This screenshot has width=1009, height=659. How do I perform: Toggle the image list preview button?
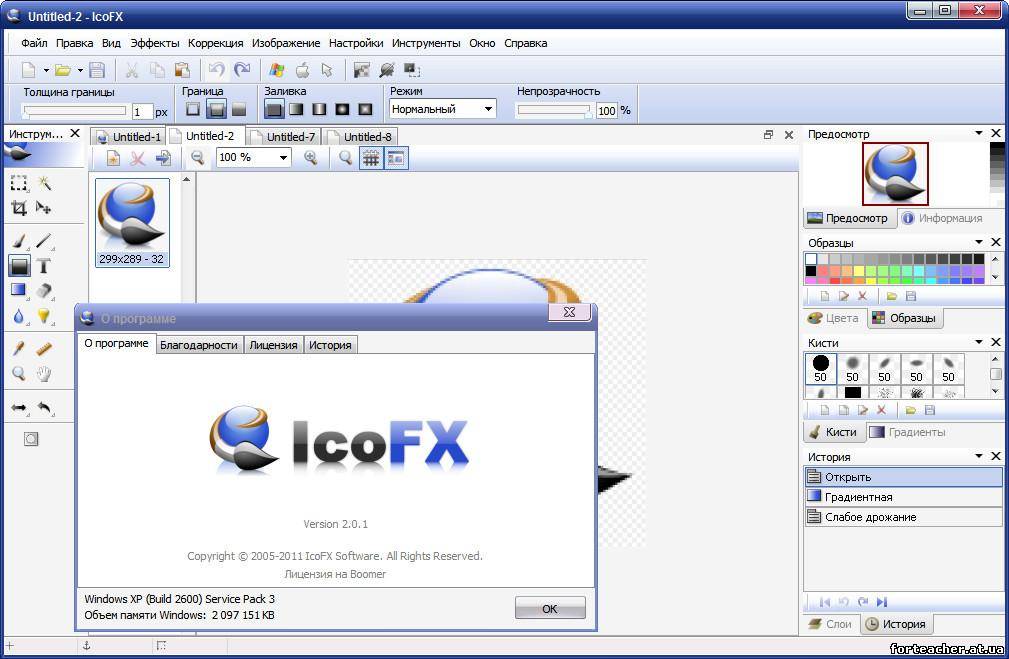396,158
